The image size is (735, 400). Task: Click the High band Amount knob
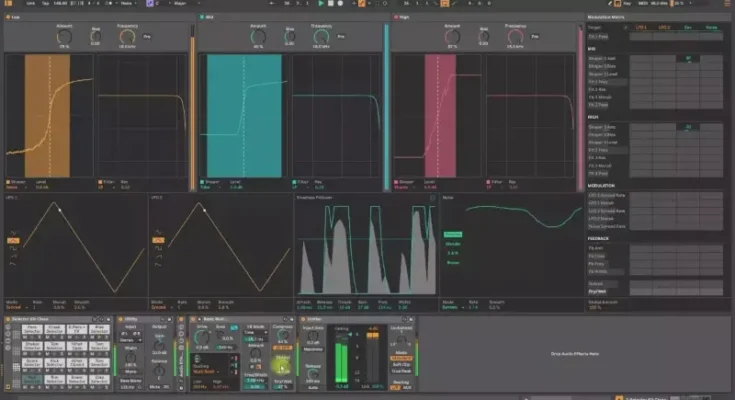[452, 37]
